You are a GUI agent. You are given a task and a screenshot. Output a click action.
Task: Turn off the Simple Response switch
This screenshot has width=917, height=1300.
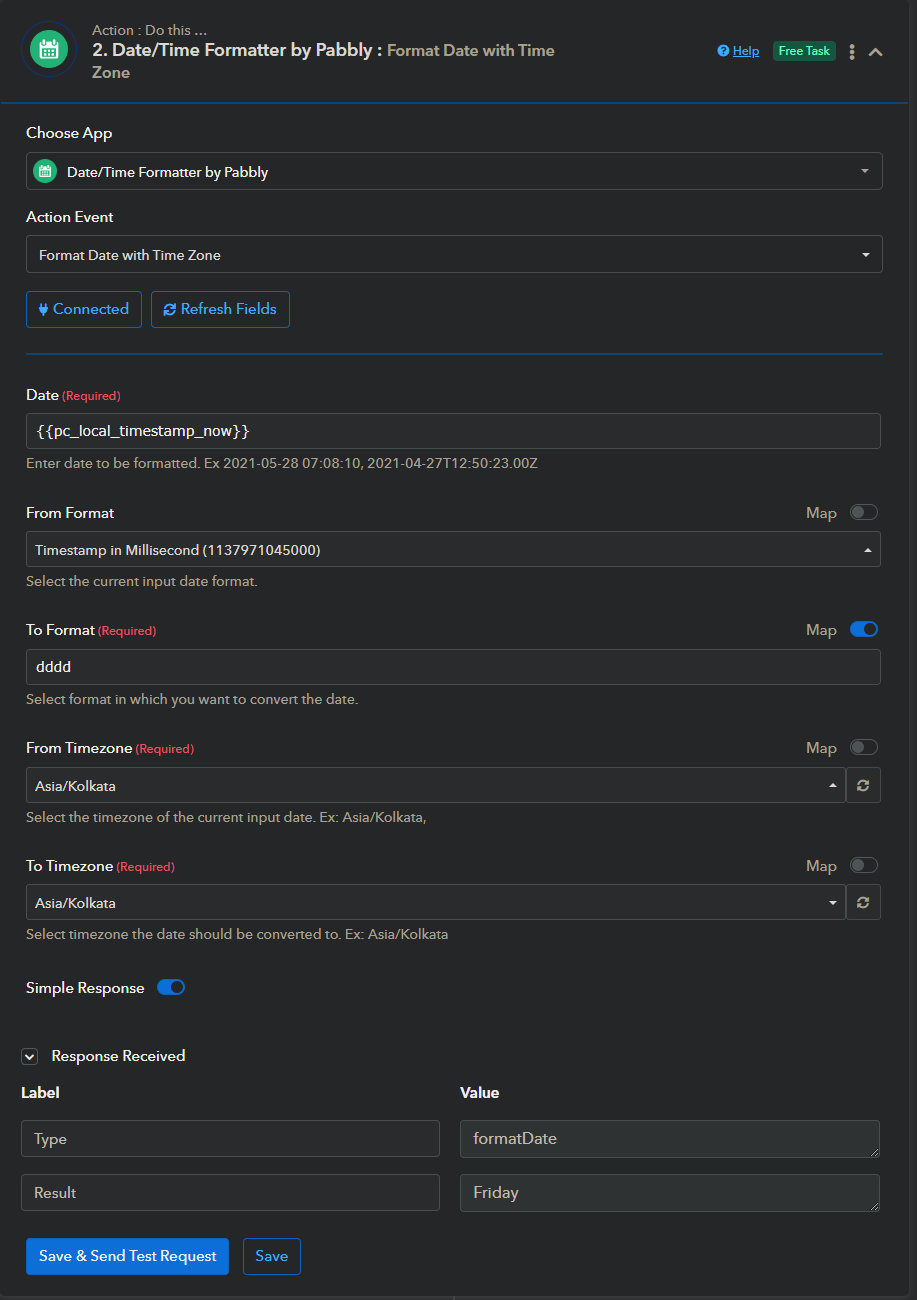click(x=171, y=987)
